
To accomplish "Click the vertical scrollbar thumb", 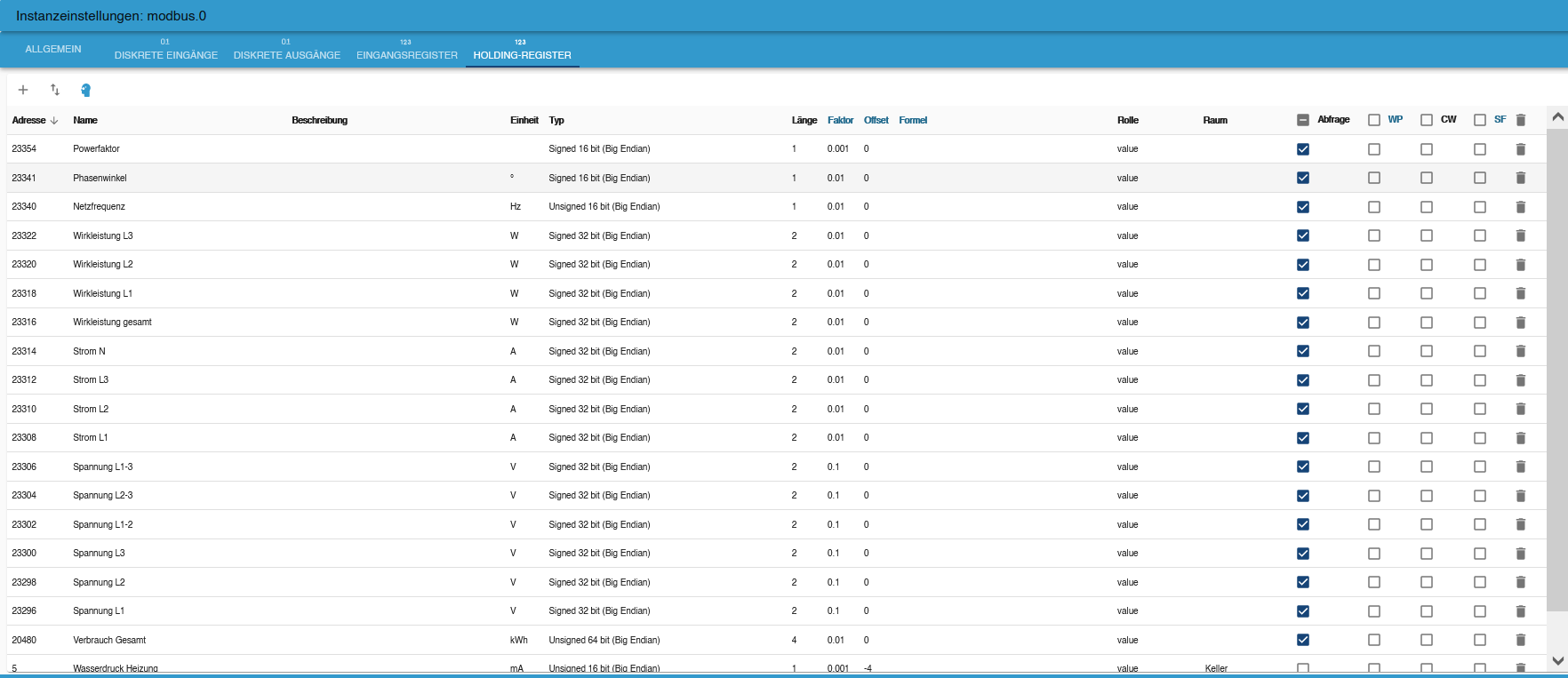I will coord(1557,370).
